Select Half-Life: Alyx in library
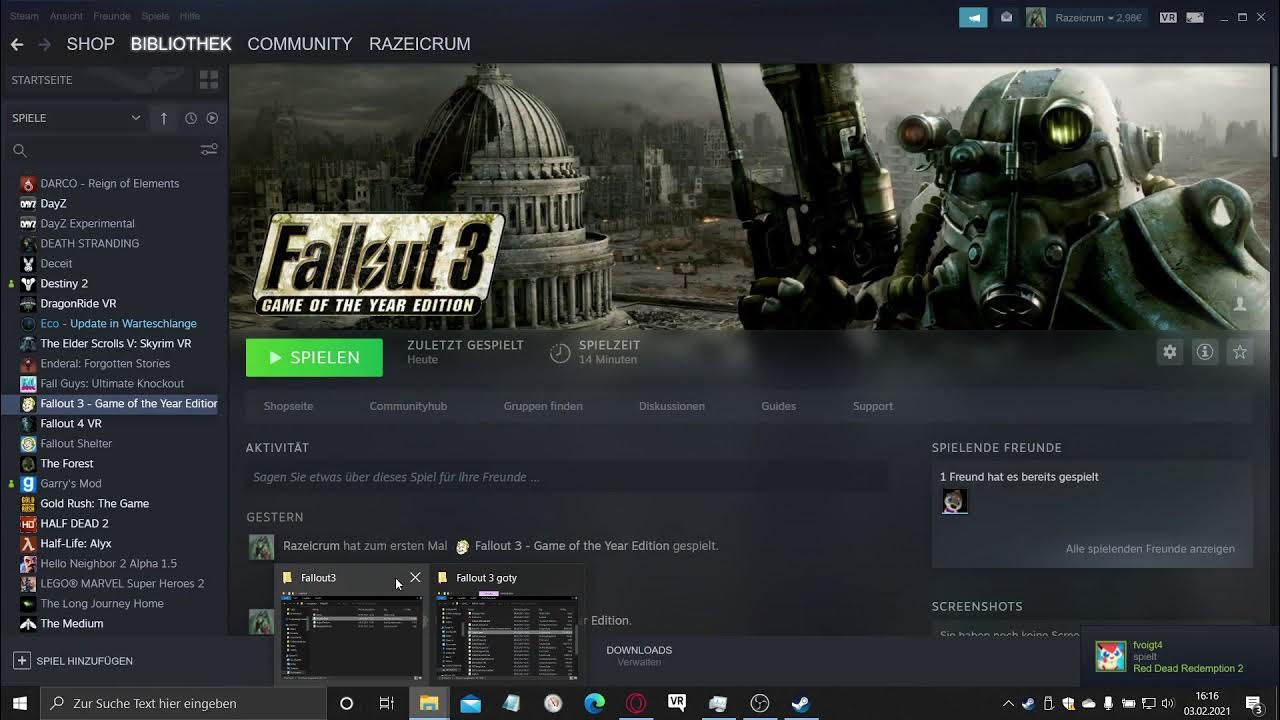Viewport: 1280px width, 720px height. coord(76,543)
